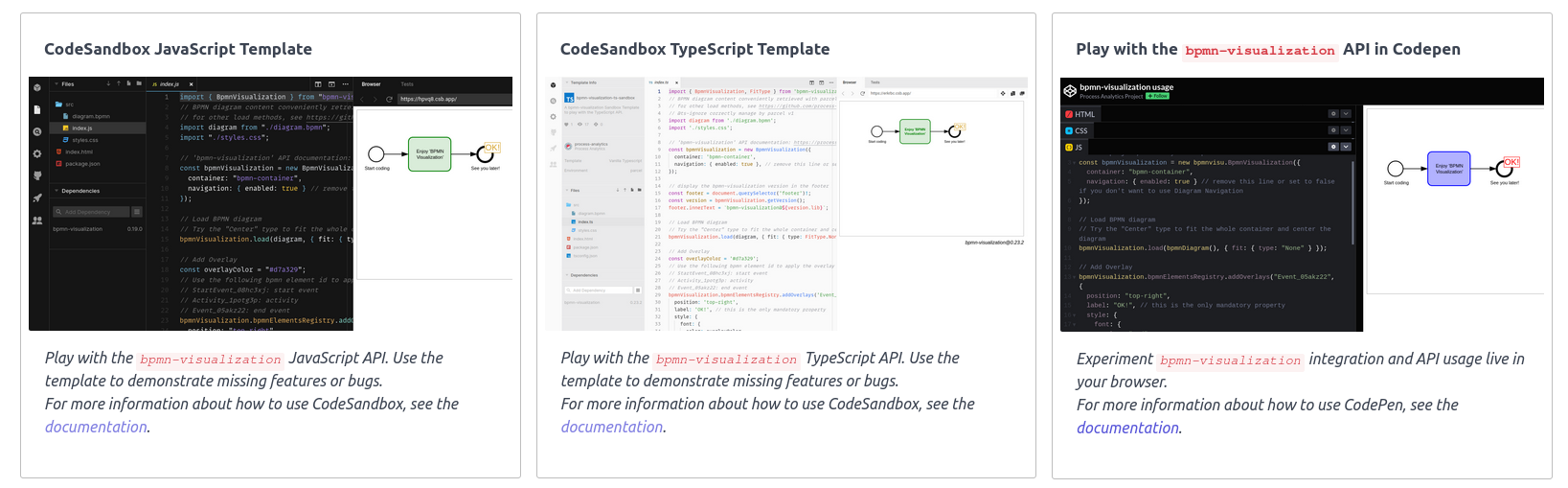Image resolution: width=1568 pixels, height=488 pixels.
Task: Follow the documentation link in TypeScript Template card
Action: click(612, 427)
